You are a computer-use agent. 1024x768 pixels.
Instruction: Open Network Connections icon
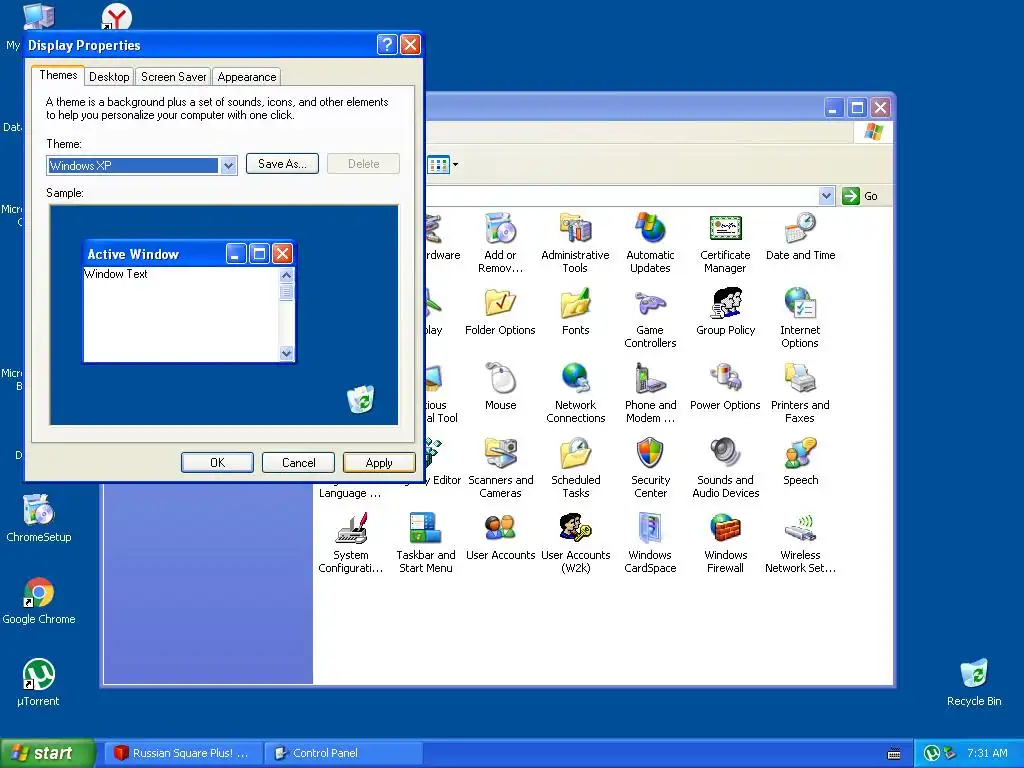click(x=575, y=379)
